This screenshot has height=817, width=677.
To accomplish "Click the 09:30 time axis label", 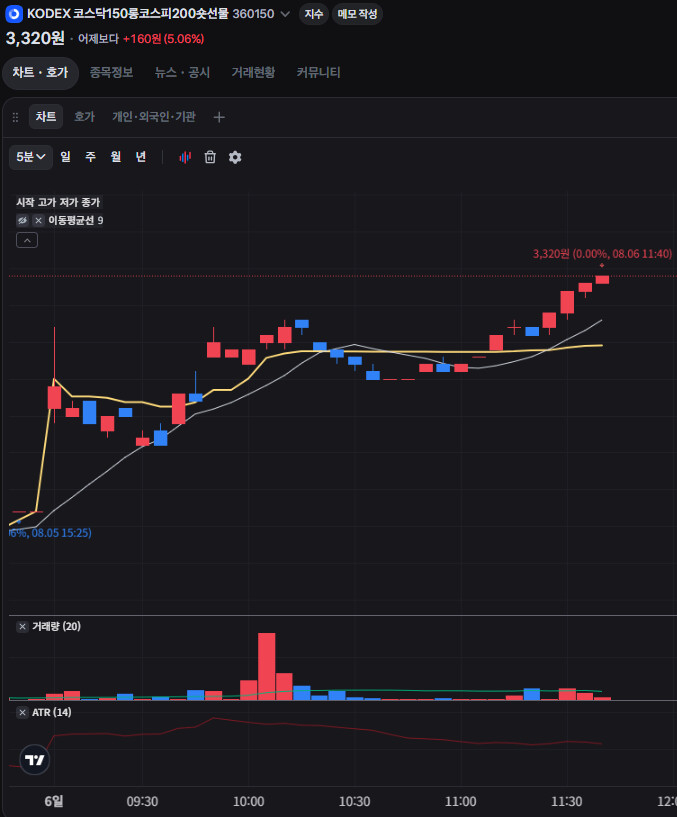I will pos(142,801).
